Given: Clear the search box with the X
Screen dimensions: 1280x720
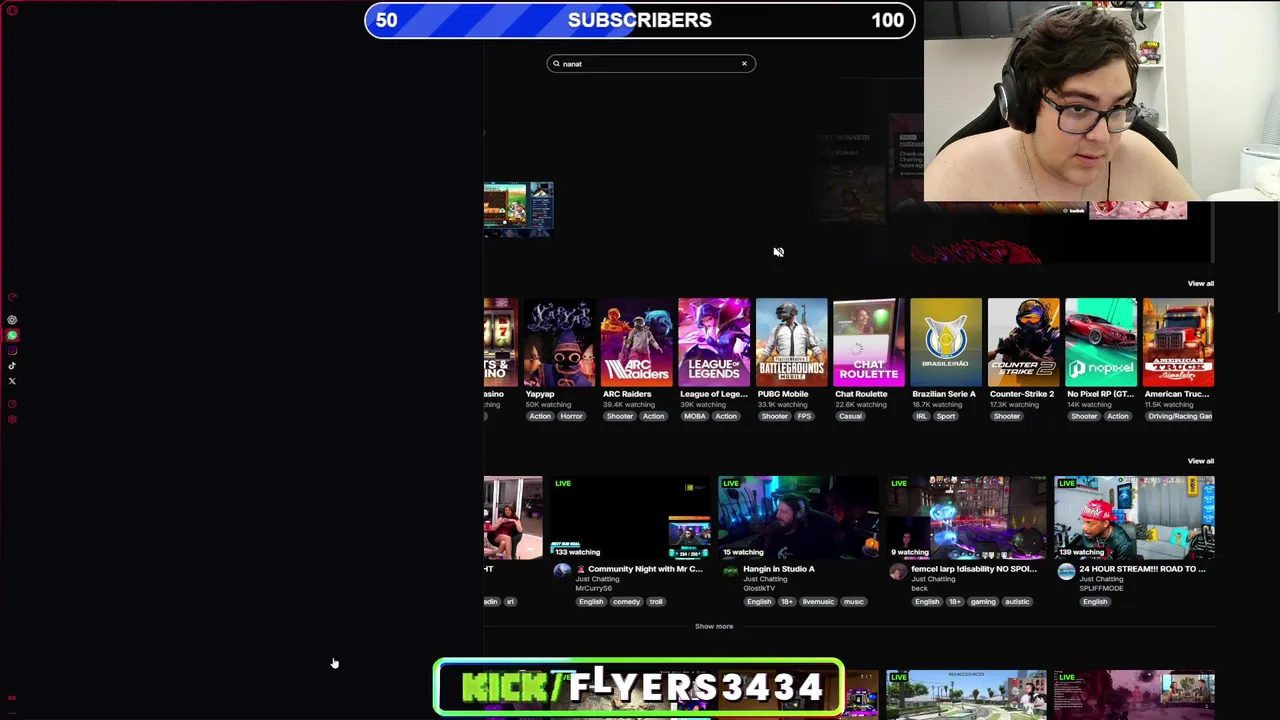Looking at the screenshot, I should click(744, 64).
